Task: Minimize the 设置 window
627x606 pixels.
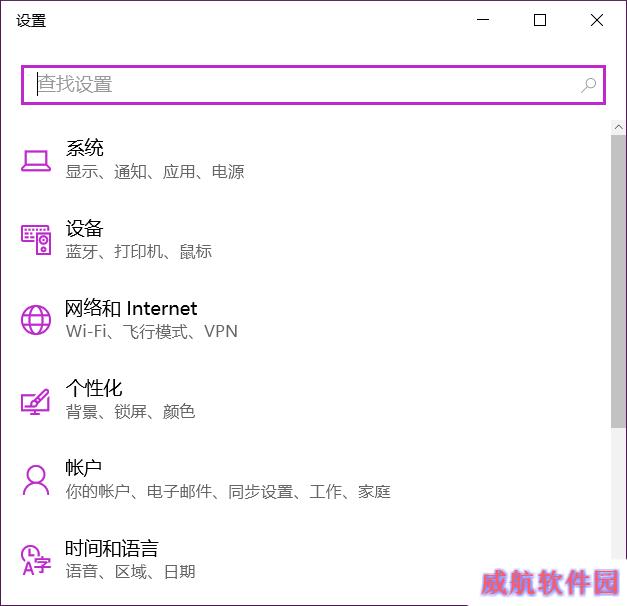Action: click(483, 20)
